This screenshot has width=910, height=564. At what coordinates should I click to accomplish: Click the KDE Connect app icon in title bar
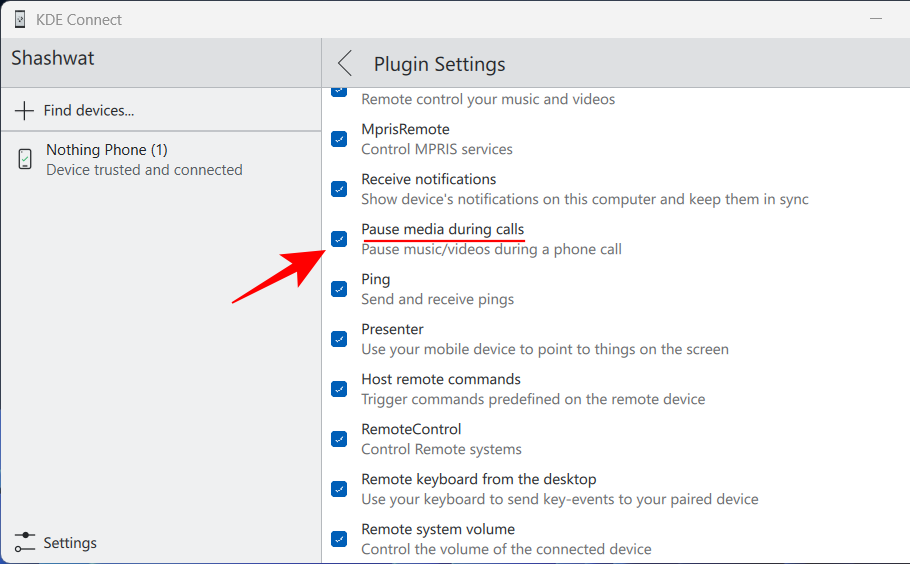tap(20, 19)
